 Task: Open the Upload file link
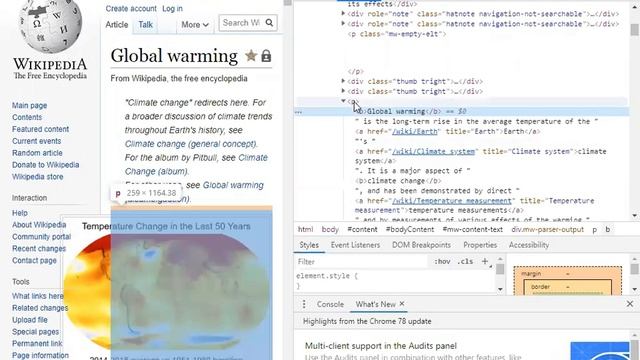[x=30, y=320]
